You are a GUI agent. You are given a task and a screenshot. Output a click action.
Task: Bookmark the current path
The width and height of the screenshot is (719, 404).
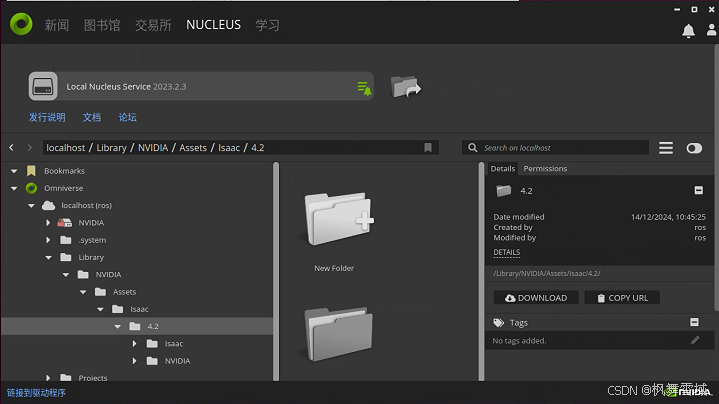428,148
